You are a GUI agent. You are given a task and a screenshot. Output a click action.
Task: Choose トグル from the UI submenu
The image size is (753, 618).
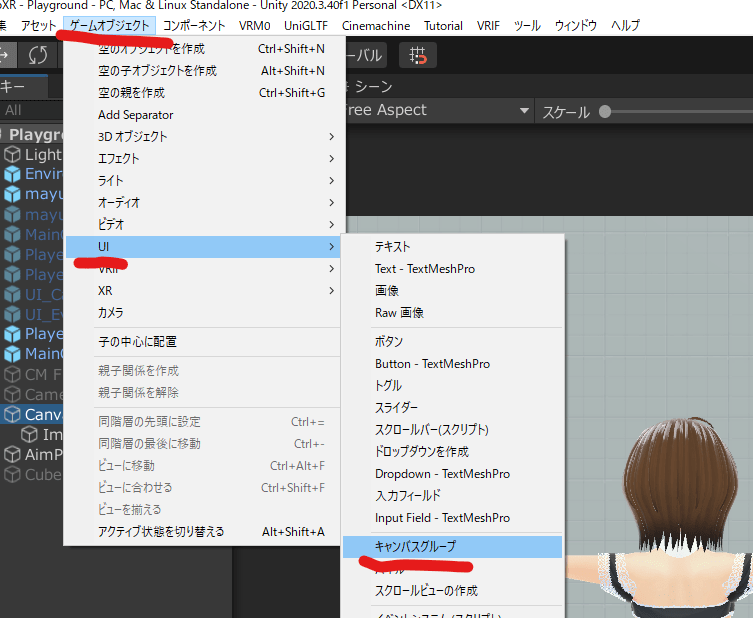(388, 386)
